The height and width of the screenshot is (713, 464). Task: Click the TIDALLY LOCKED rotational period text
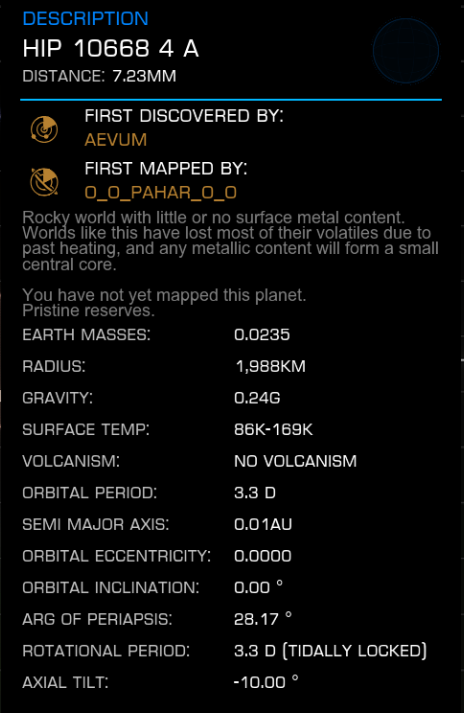coord(355,651)
